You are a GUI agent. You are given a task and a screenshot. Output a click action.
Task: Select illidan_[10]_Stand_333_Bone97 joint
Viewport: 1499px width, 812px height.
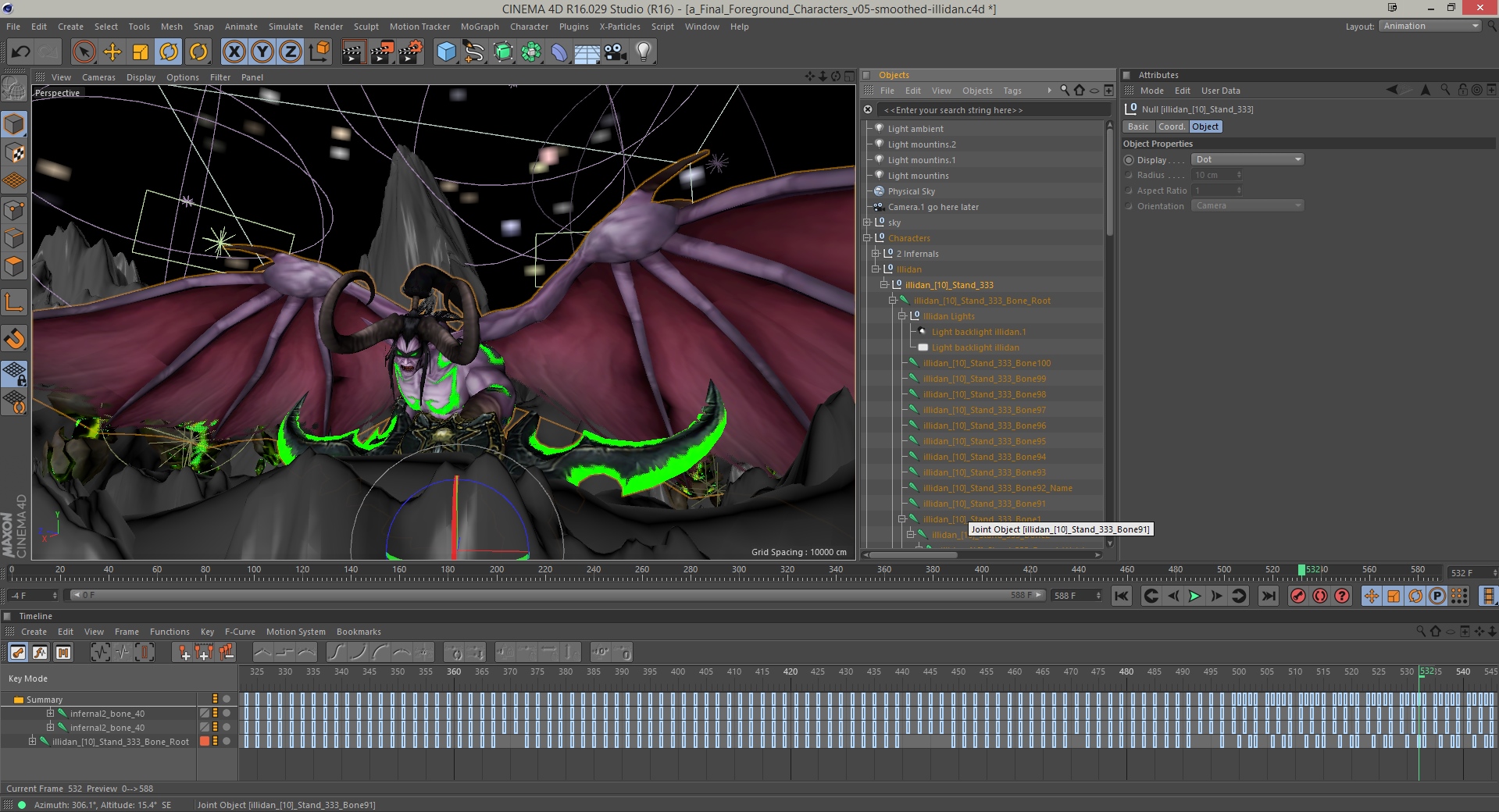(x=984, y=410)
